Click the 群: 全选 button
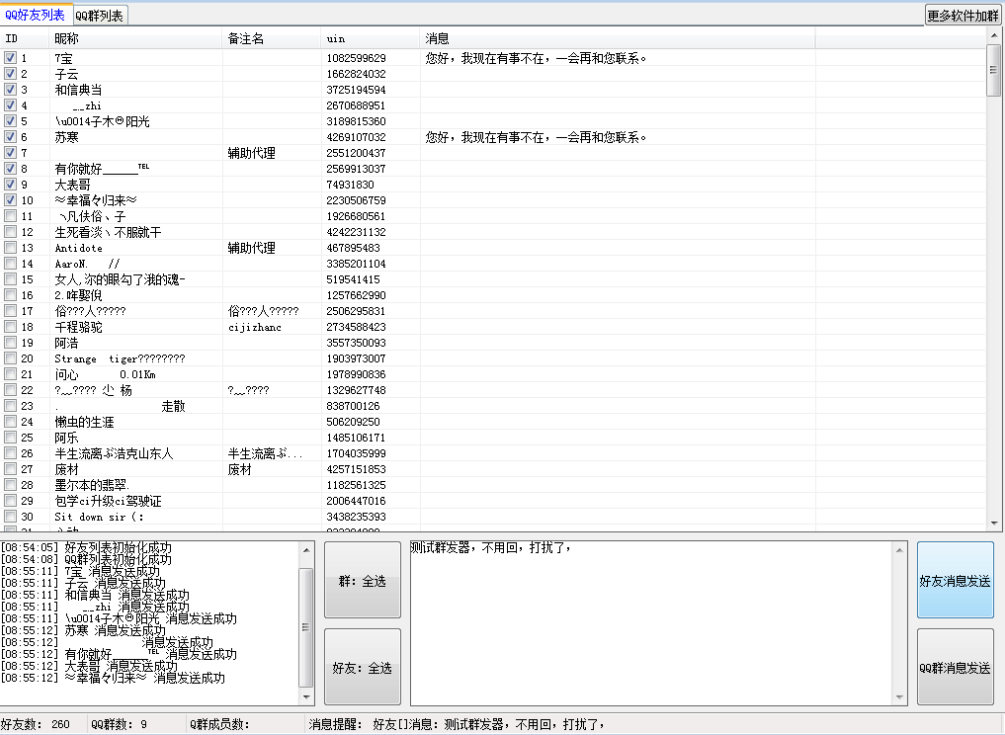This screenshot has width=1005, height=735. 362,581
